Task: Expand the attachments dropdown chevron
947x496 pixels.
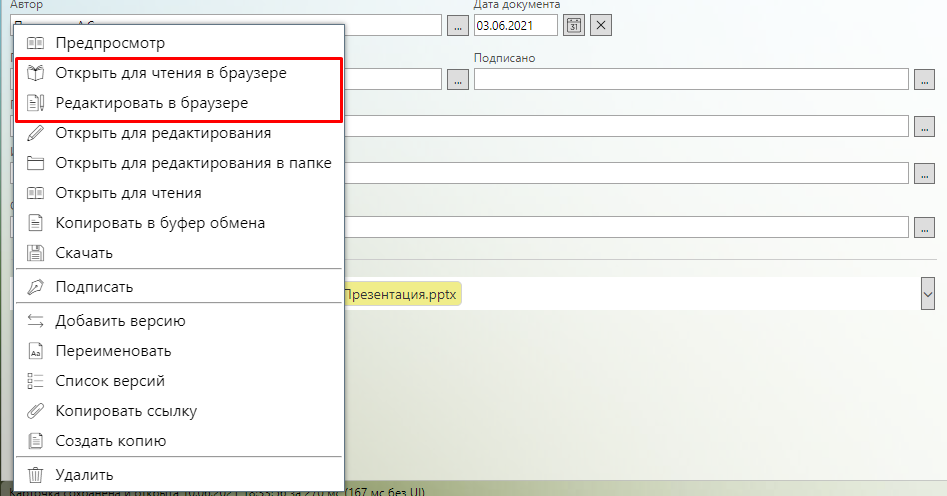Action: click(927, 294)
